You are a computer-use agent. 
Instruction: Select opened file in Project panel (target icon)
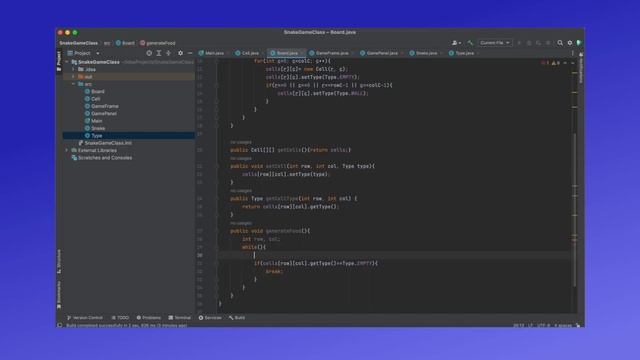point(149,53)
